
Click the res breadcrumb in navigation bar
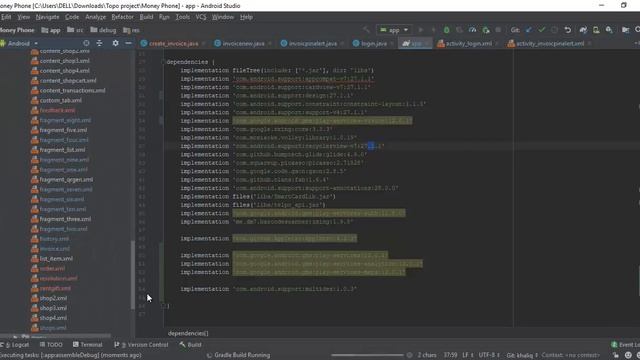(131, 30)
